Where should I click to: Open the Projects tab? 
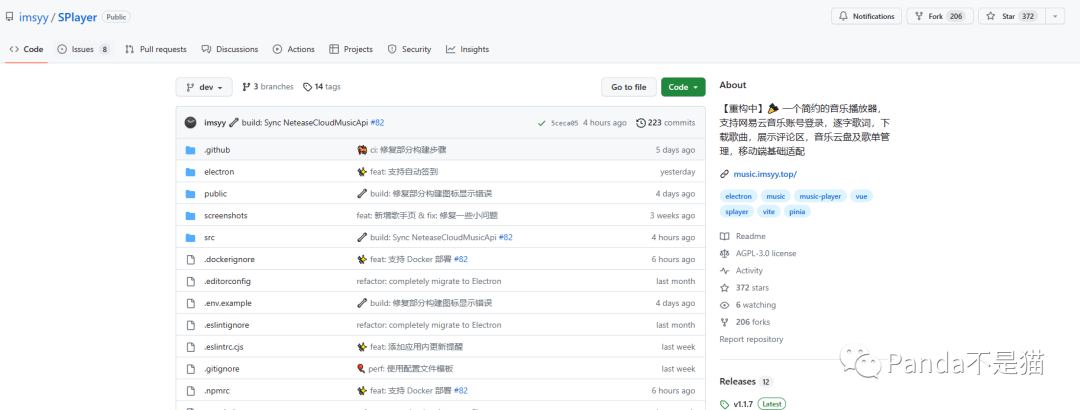pyautogui.click(x=351, y=49)
